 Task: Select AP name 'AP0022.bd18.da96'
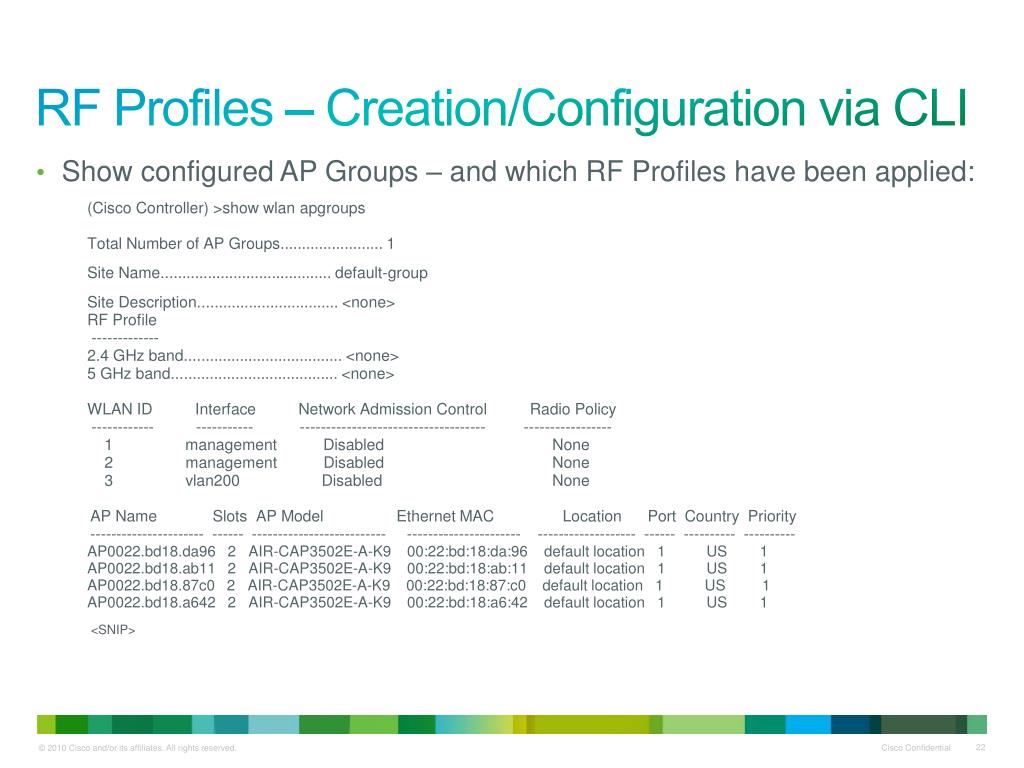pyautogui.click(x=152, y=551)
